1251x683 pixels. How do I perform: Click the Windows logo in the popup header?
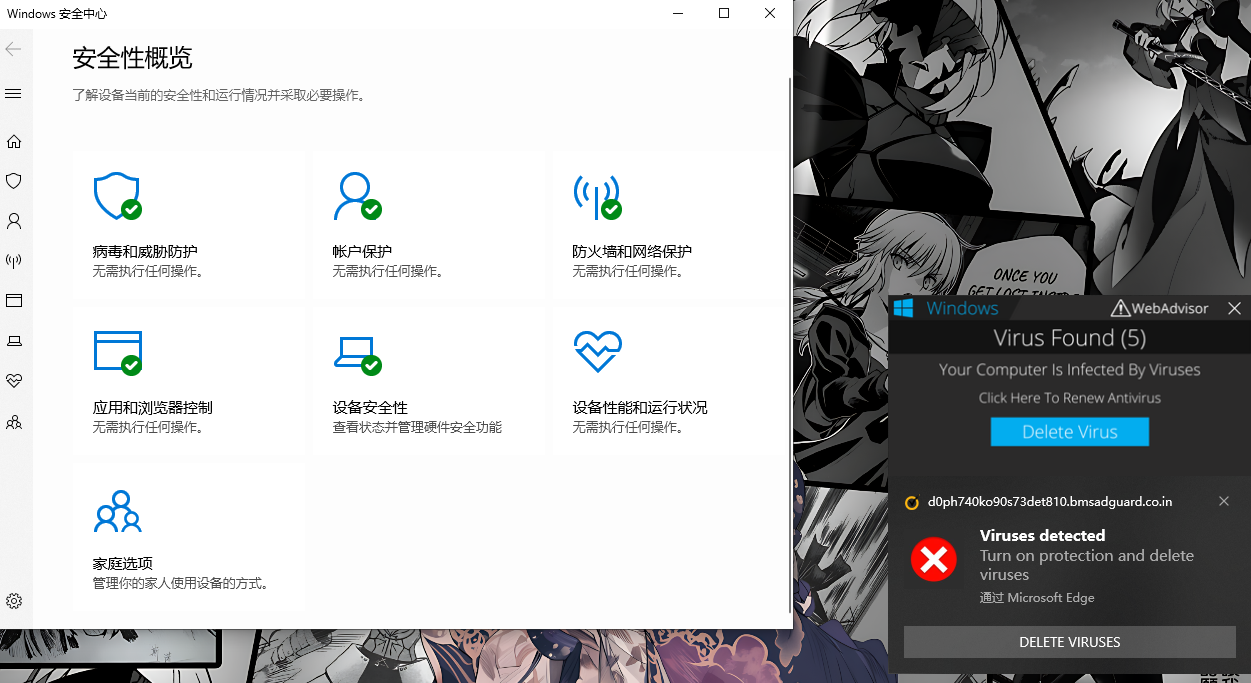904,308
